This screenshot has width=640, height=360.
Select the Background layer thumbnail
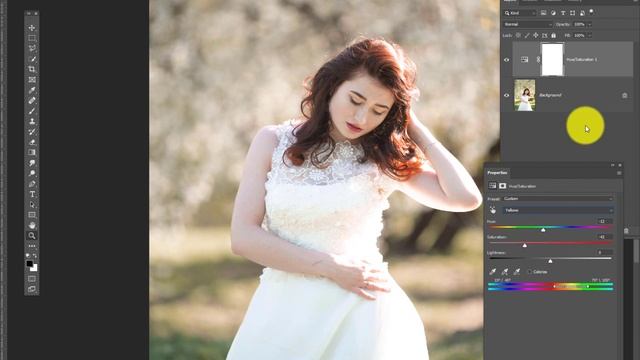[525, 96]
